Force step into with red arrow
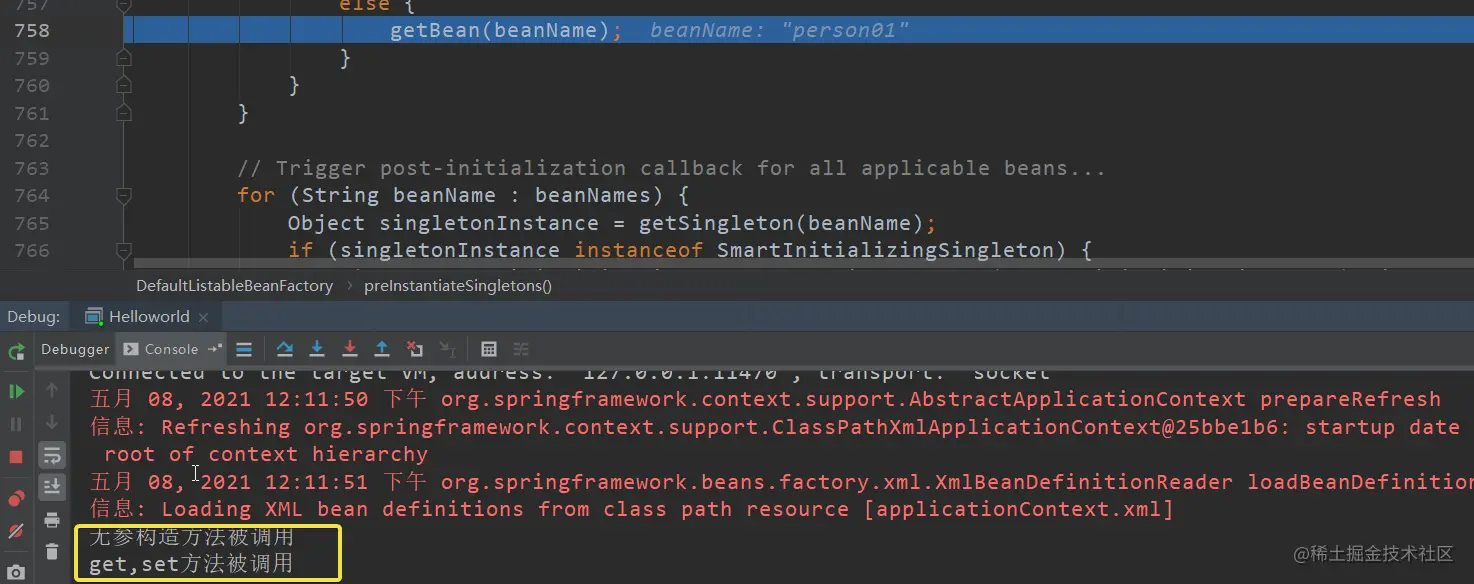 click(x=350, y=349)
